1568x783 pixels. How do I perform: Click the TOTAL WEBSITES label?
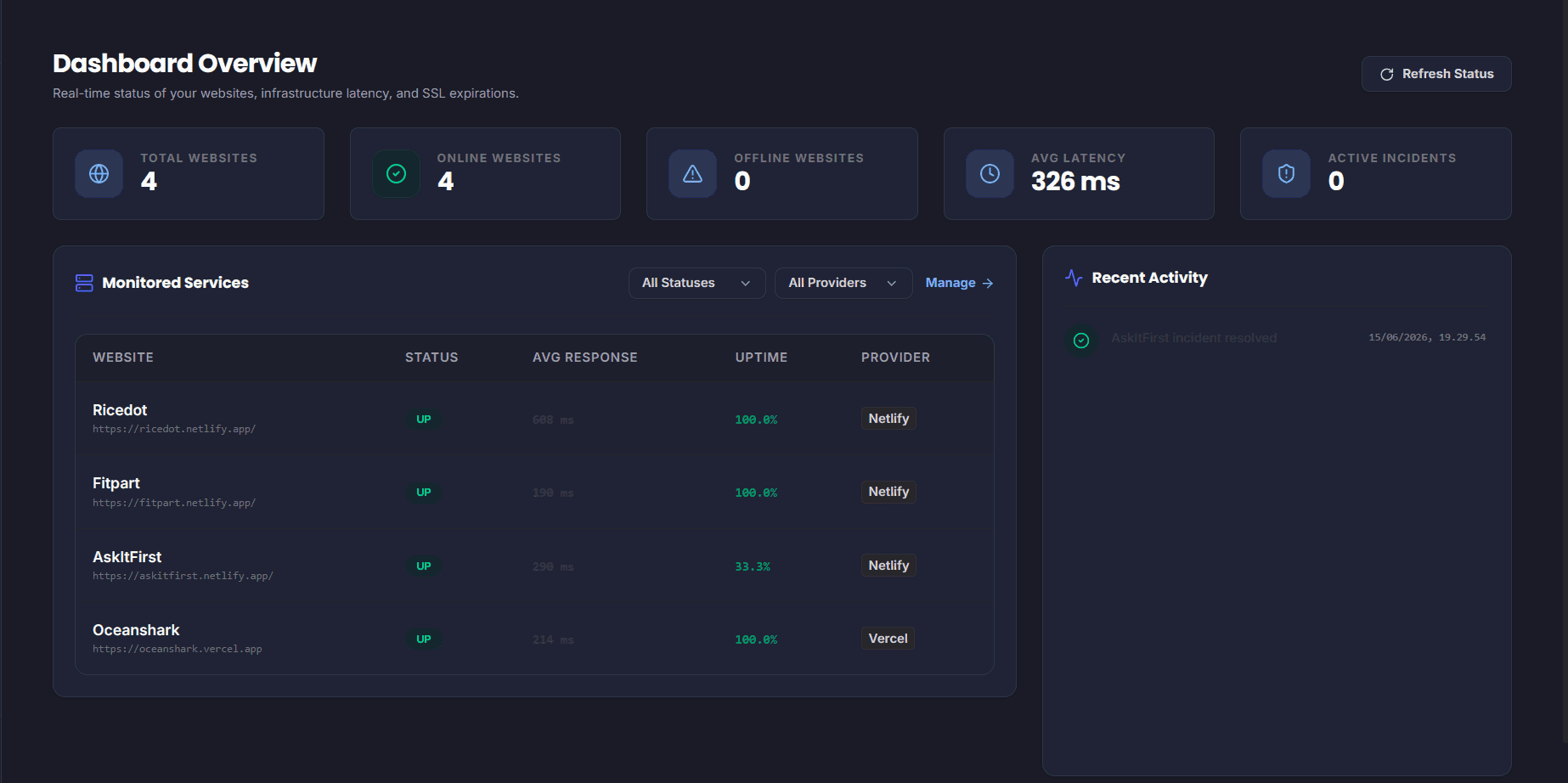click(199, 158)
